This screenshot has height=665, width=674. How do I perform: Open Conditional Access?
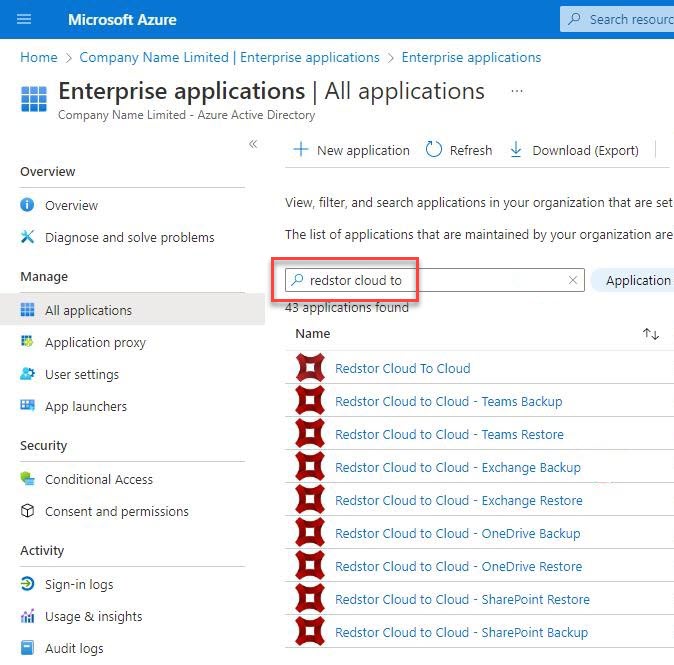tap(99, 479)
